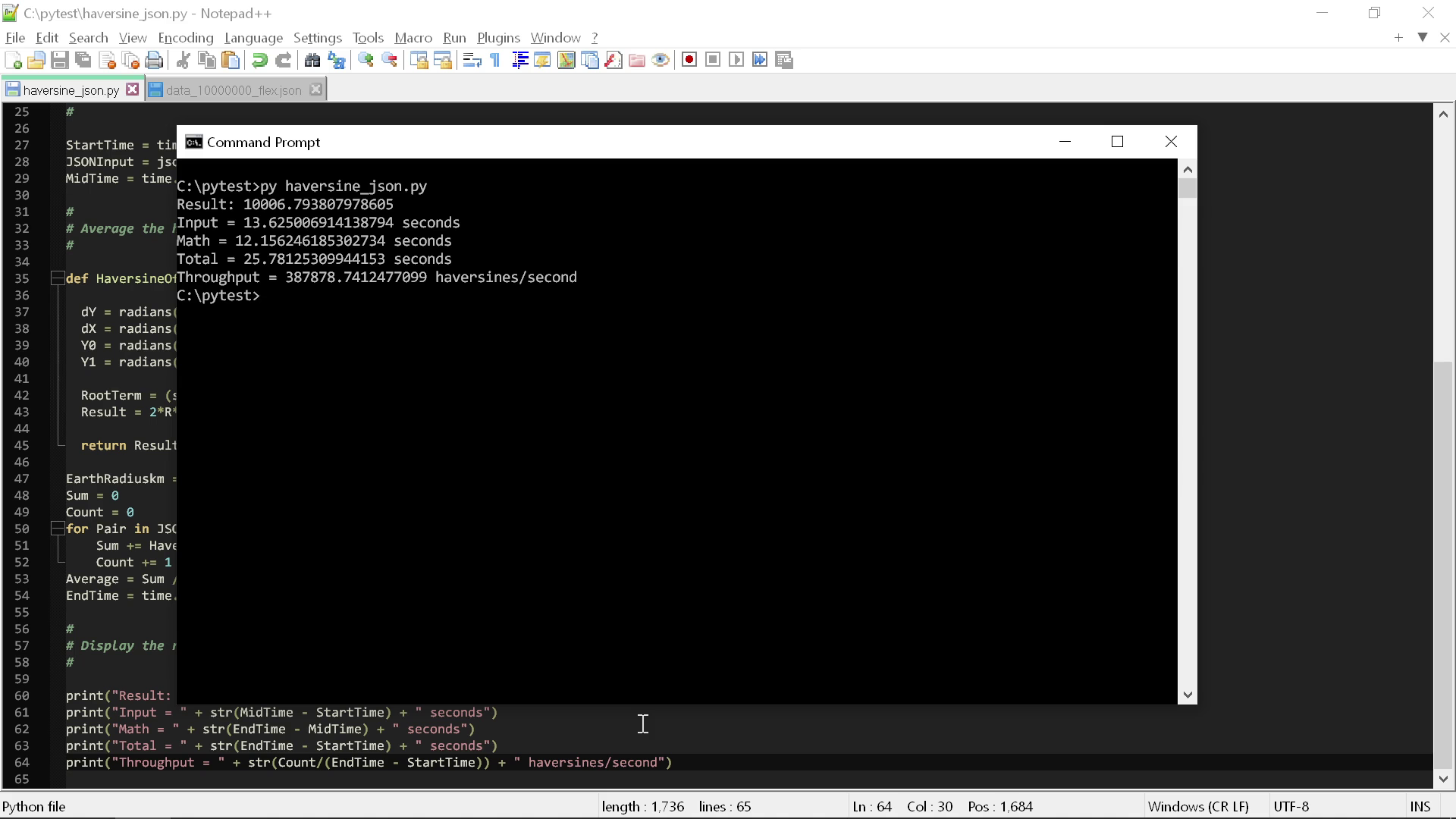Click the Windows (CR LF) status field
The height and width of the screenshot is (819, 1456).
pos(1198,806)
